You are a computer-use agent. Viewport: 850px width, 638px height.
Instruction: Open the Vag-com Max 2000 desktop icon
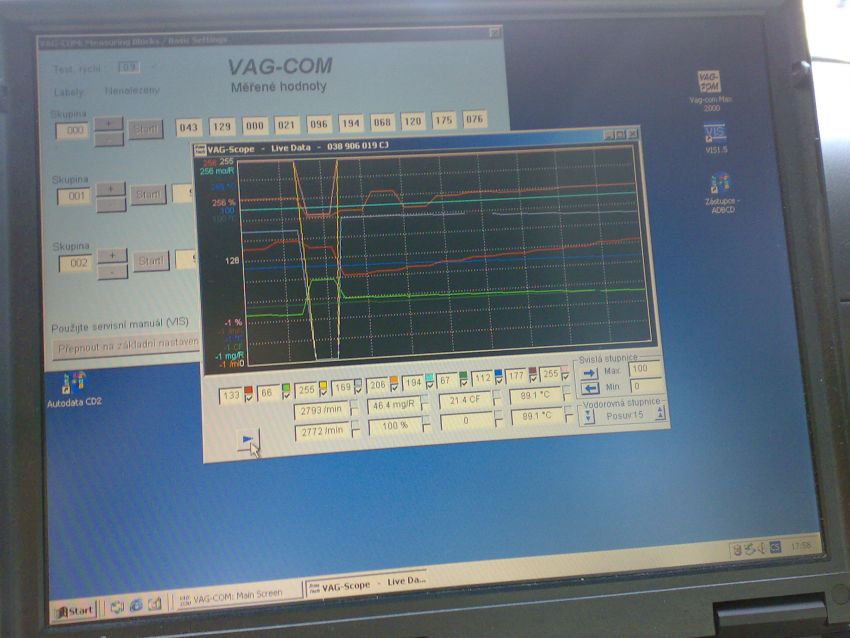(x=710, y=91)
